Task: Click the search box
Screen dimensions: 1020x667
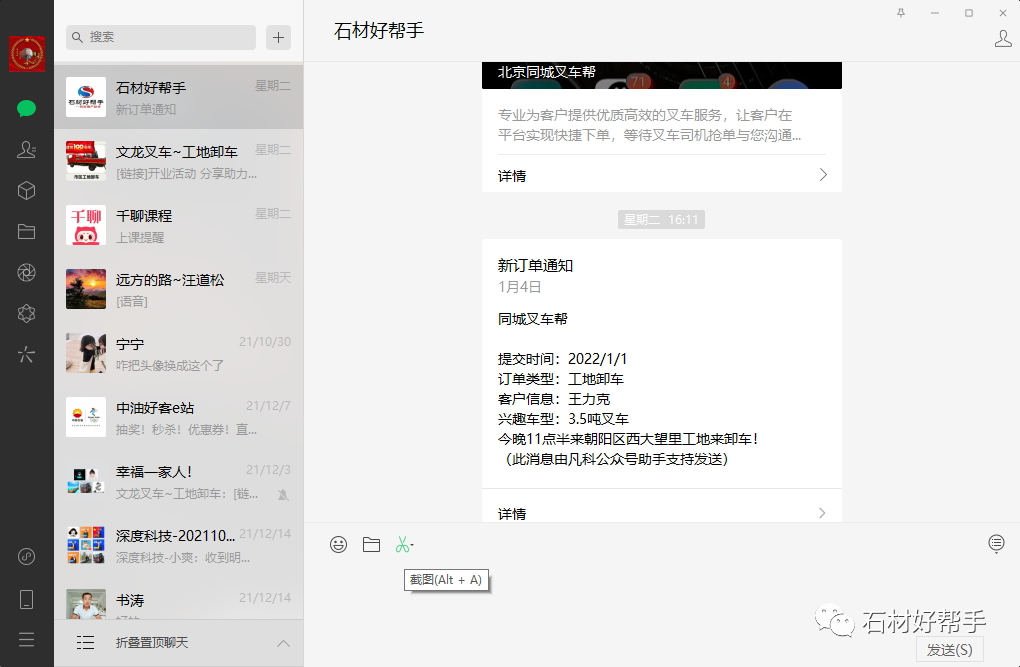Action: pos(161,37)
